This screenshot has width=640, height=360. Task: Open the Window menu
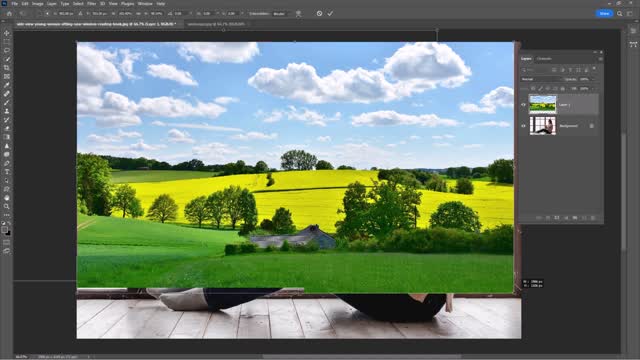[145, 4]
